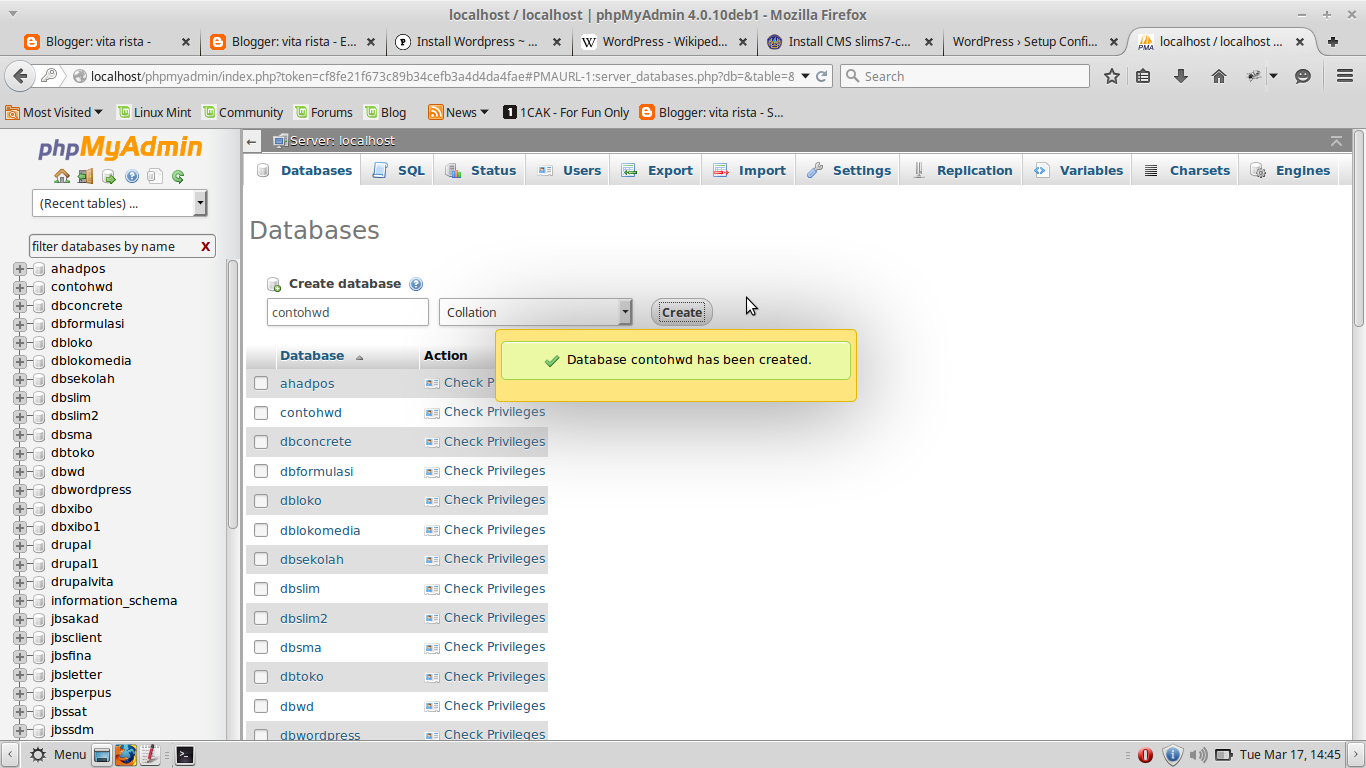Click the Create button
Screen dimensions: 1366x768
coord(681,312)
